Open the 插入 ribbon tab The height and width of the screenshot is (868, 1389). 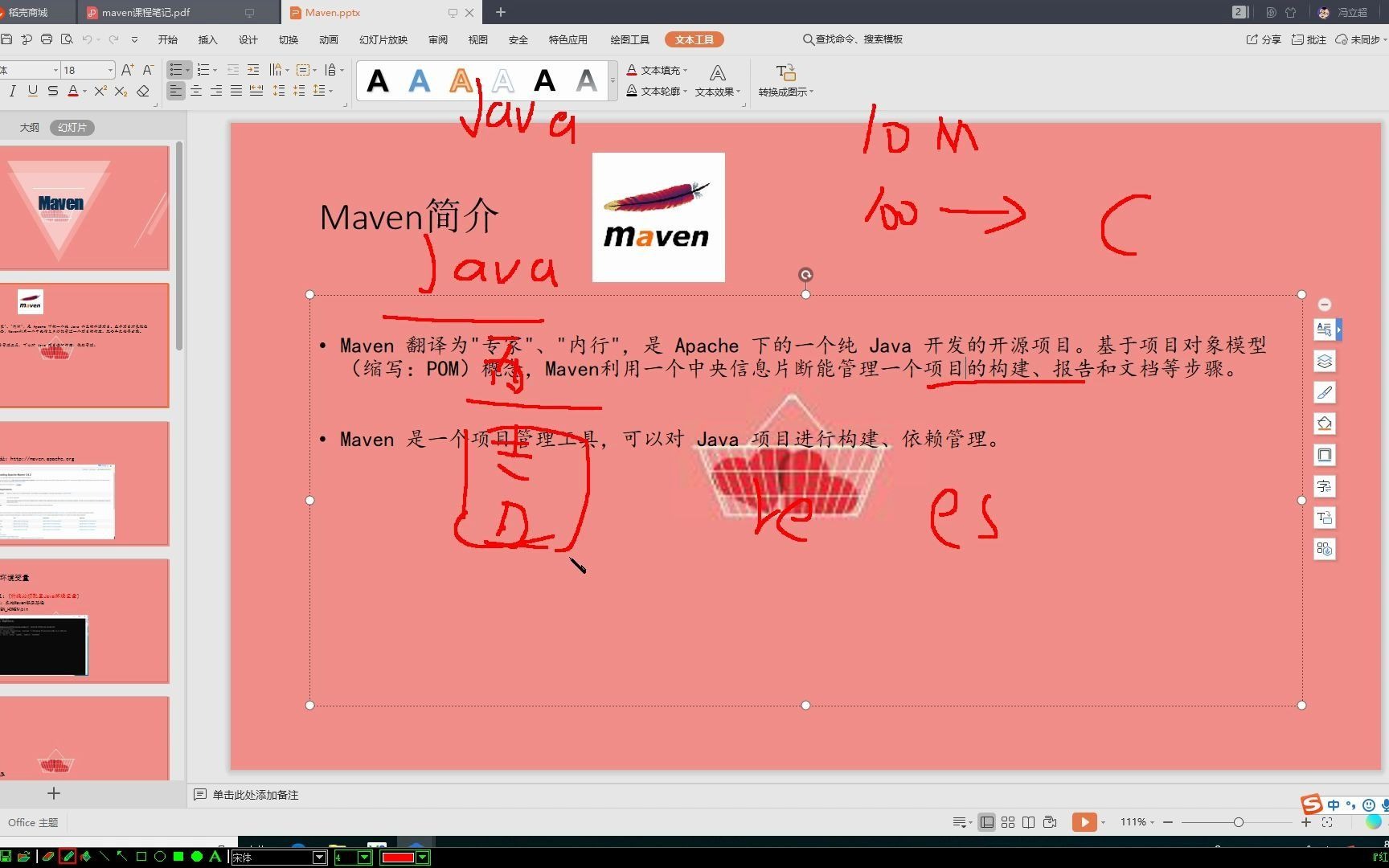(x=208, y=39)
